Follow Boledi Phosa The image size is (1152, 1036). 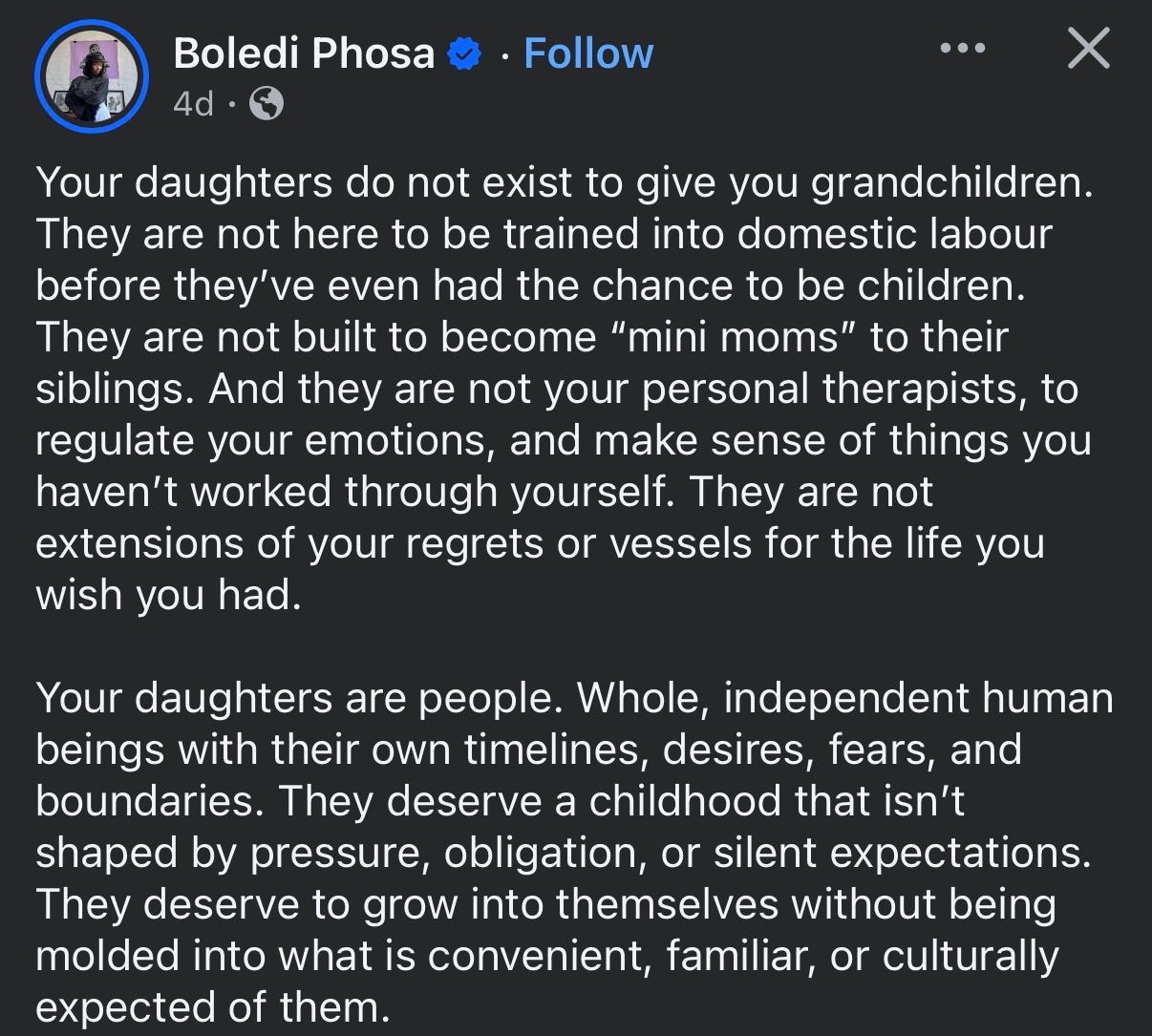(x=588, y=53)
